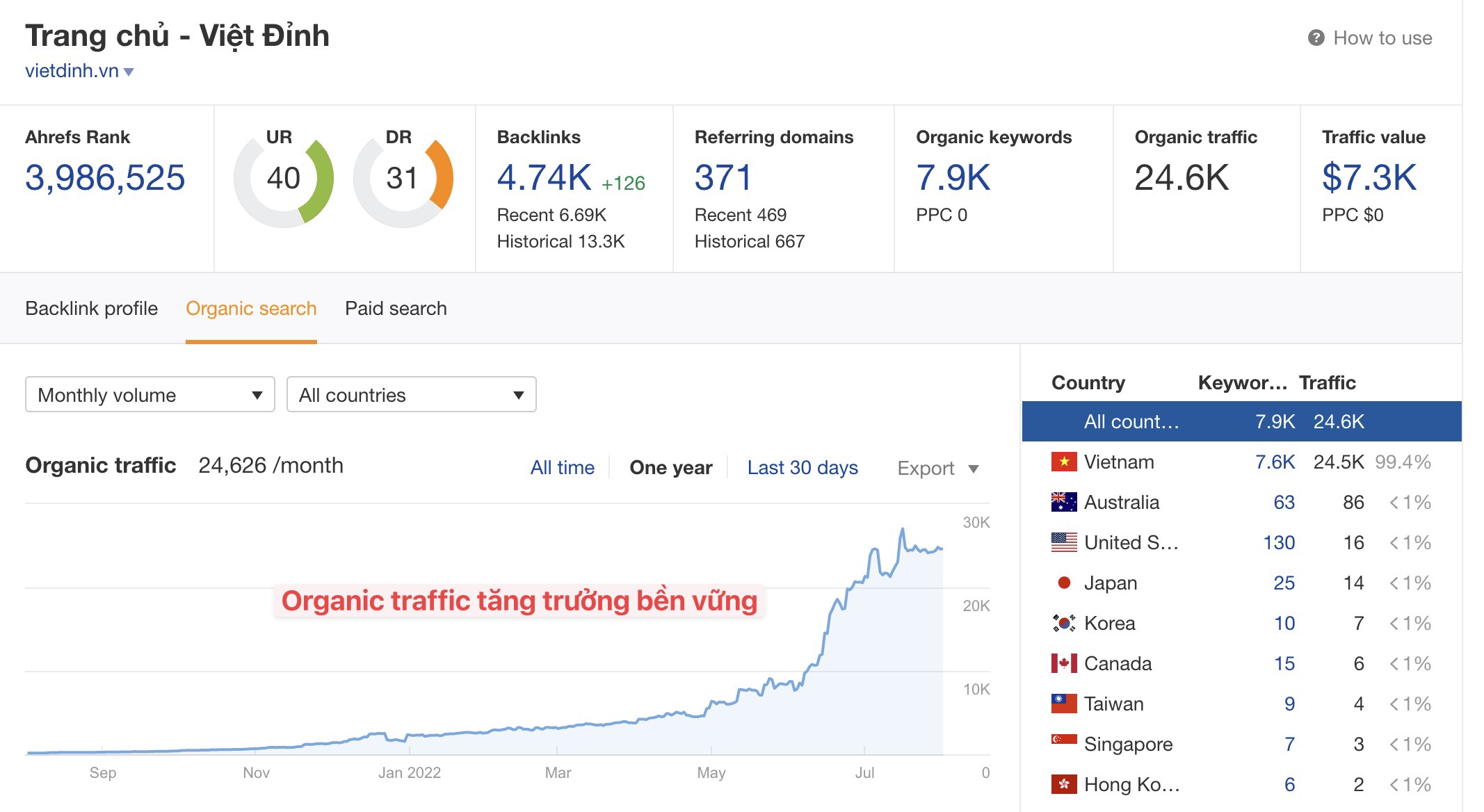Select the Organic search tab
This screenshot has height=812, width=1484.
[251, 308]
